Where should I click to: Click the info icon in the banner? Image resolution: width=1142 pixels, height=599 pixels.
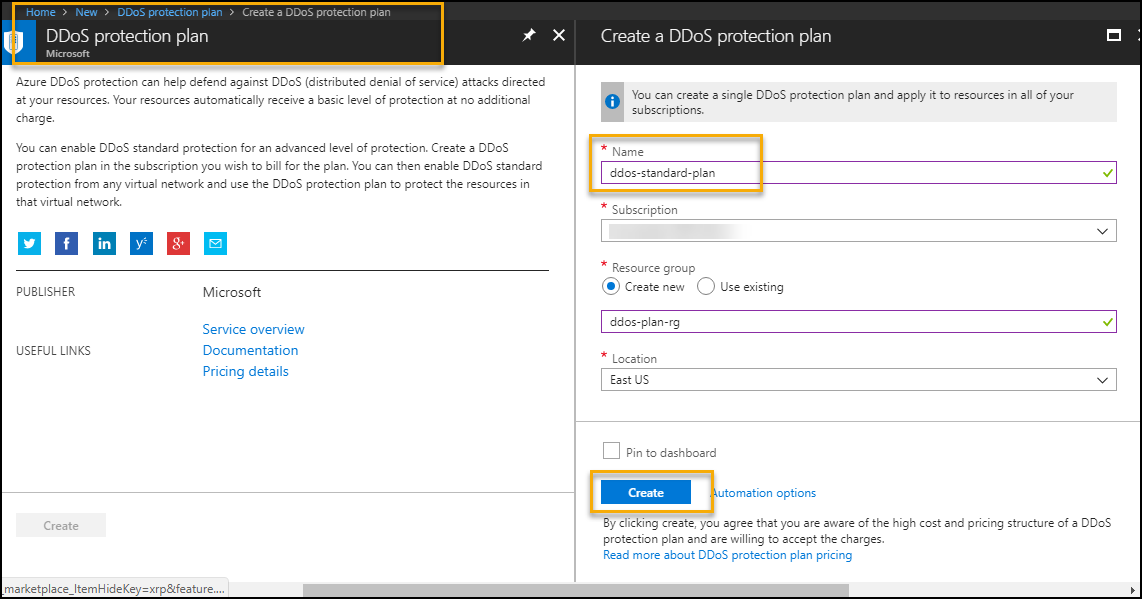click(x=613, y=101)
